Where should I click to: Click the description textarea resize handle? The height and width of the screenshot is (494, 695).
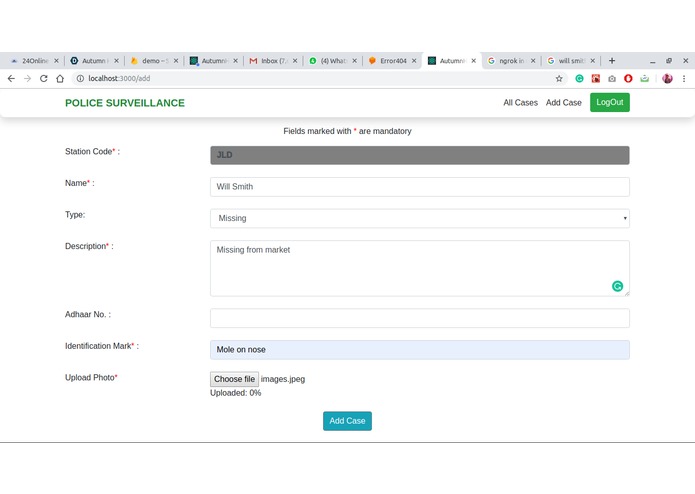[x=627, y=293]
